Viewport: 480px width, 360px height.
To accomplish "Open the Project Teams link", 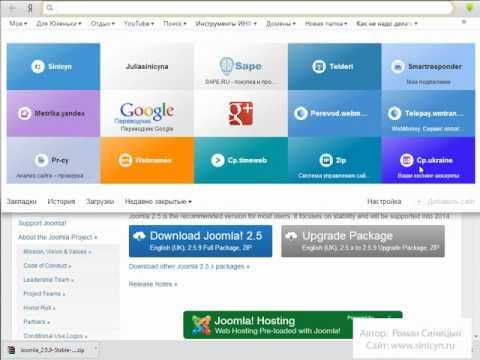I will point(44,294).
